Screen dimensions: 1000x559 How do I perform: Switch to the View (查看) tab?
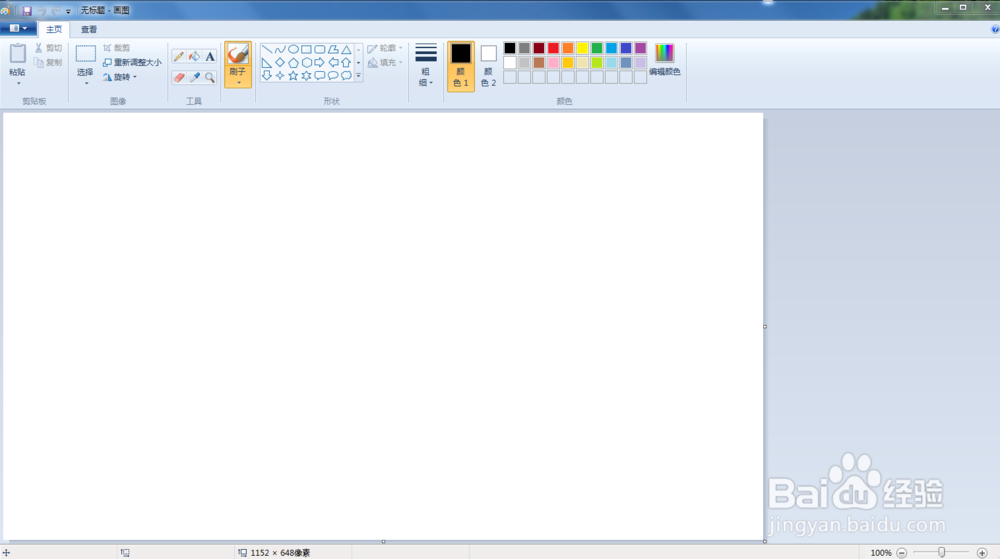click(89, 29)
